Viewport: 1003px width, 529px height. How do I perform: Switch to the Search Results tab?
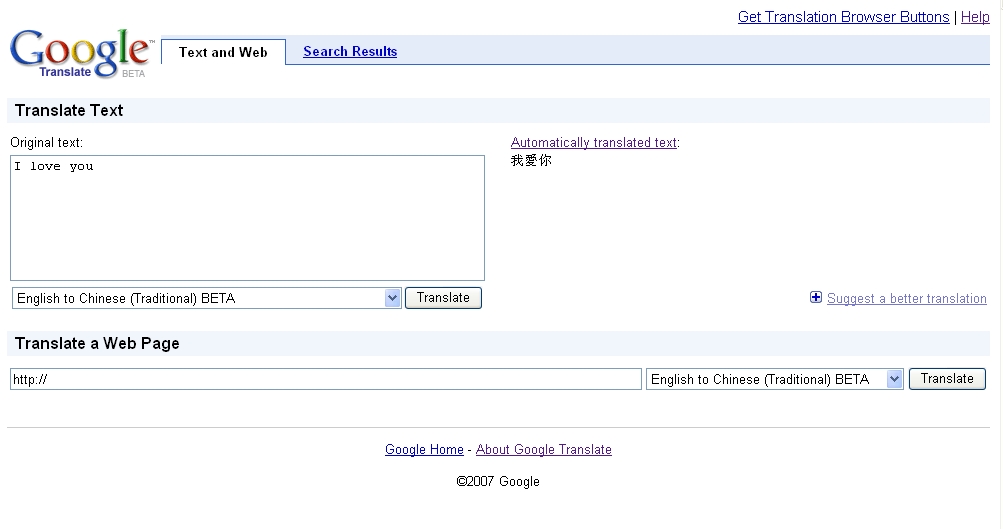coord(350,51)
